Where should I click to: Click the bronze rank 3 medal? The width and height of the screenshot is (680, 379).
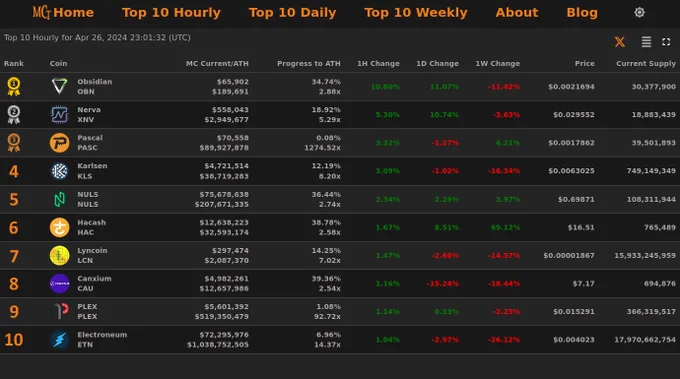point(14,143)
